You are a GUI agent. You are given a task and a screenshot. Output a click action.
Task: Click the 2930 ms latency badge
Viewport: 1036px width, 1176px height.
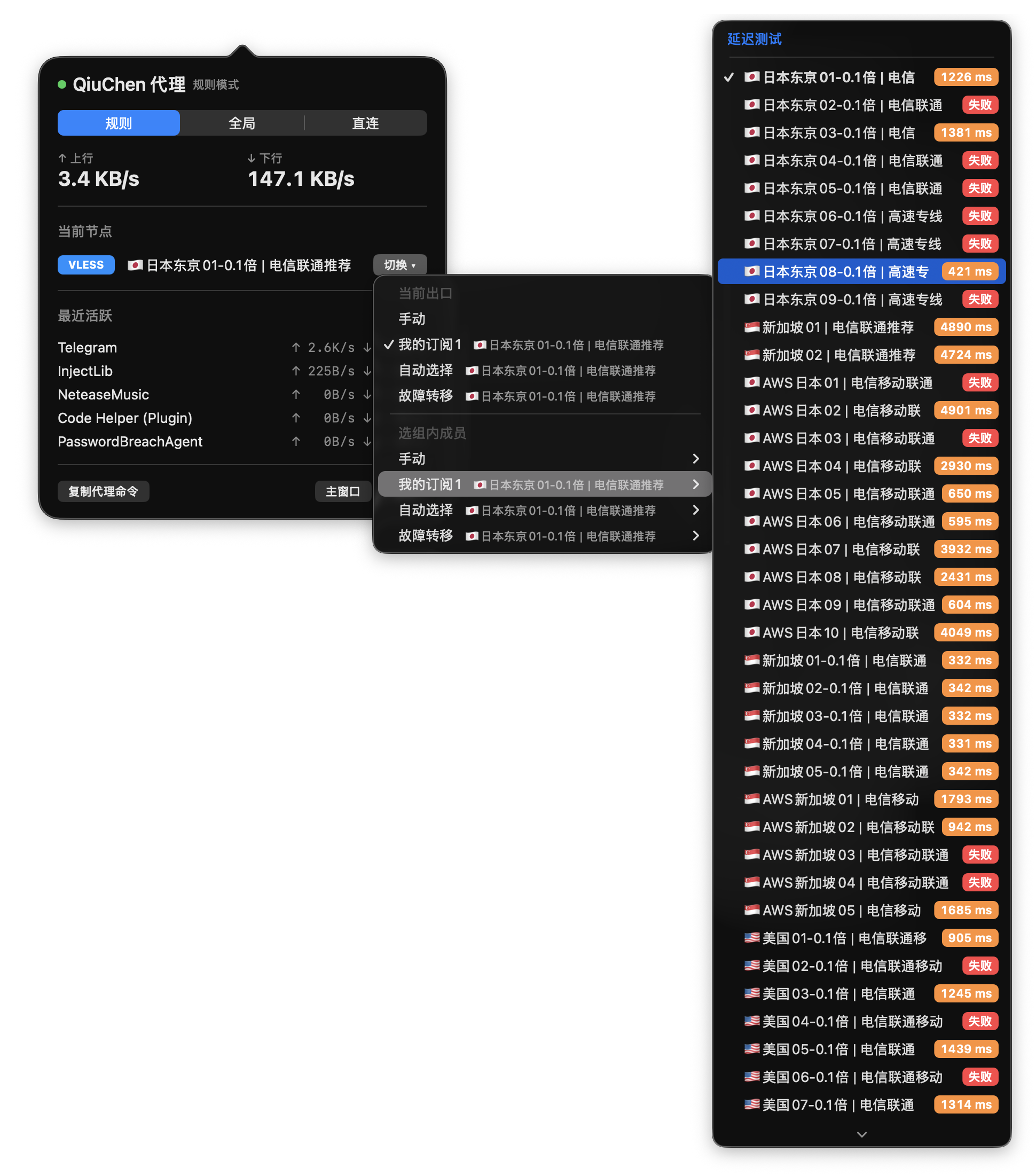[966, 466]
